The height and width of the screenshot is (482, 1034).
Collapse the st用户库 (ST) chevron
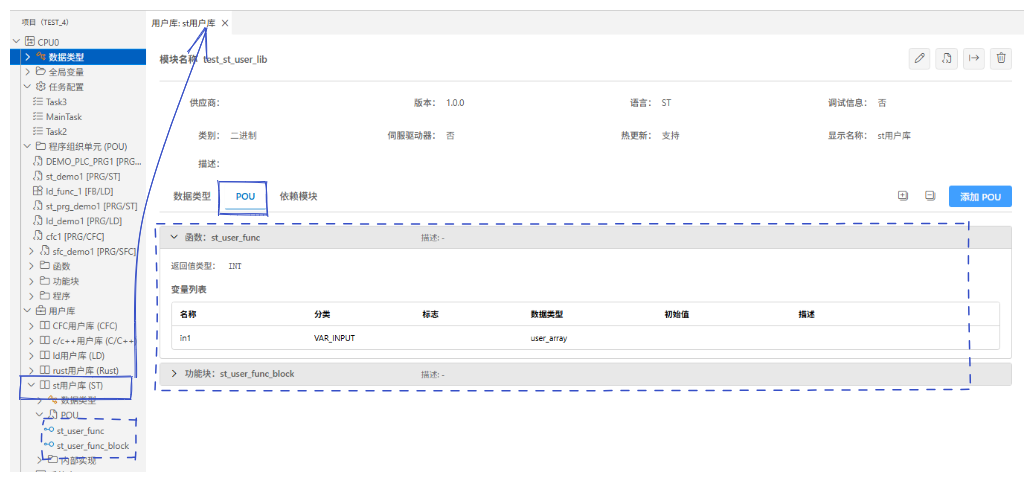click(32, 385)
